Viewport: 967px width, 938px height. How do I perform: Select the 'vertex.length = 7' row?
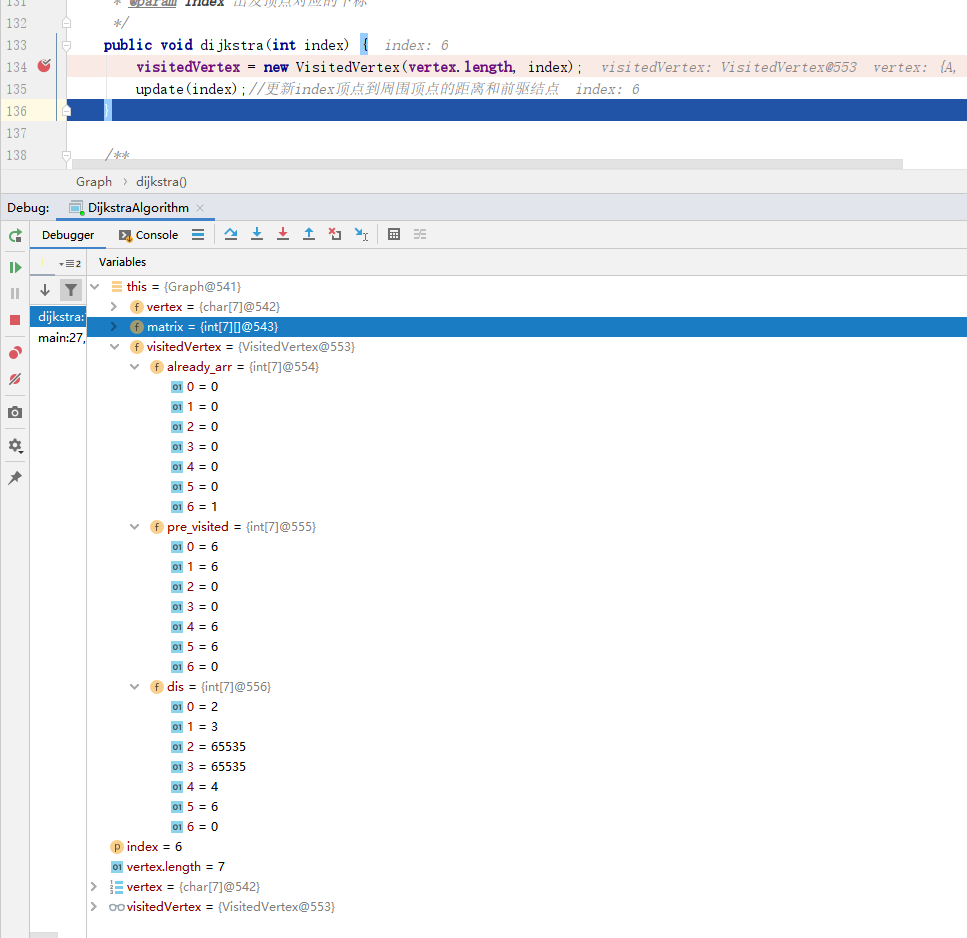pyautogui.click(x=527, y=866)
